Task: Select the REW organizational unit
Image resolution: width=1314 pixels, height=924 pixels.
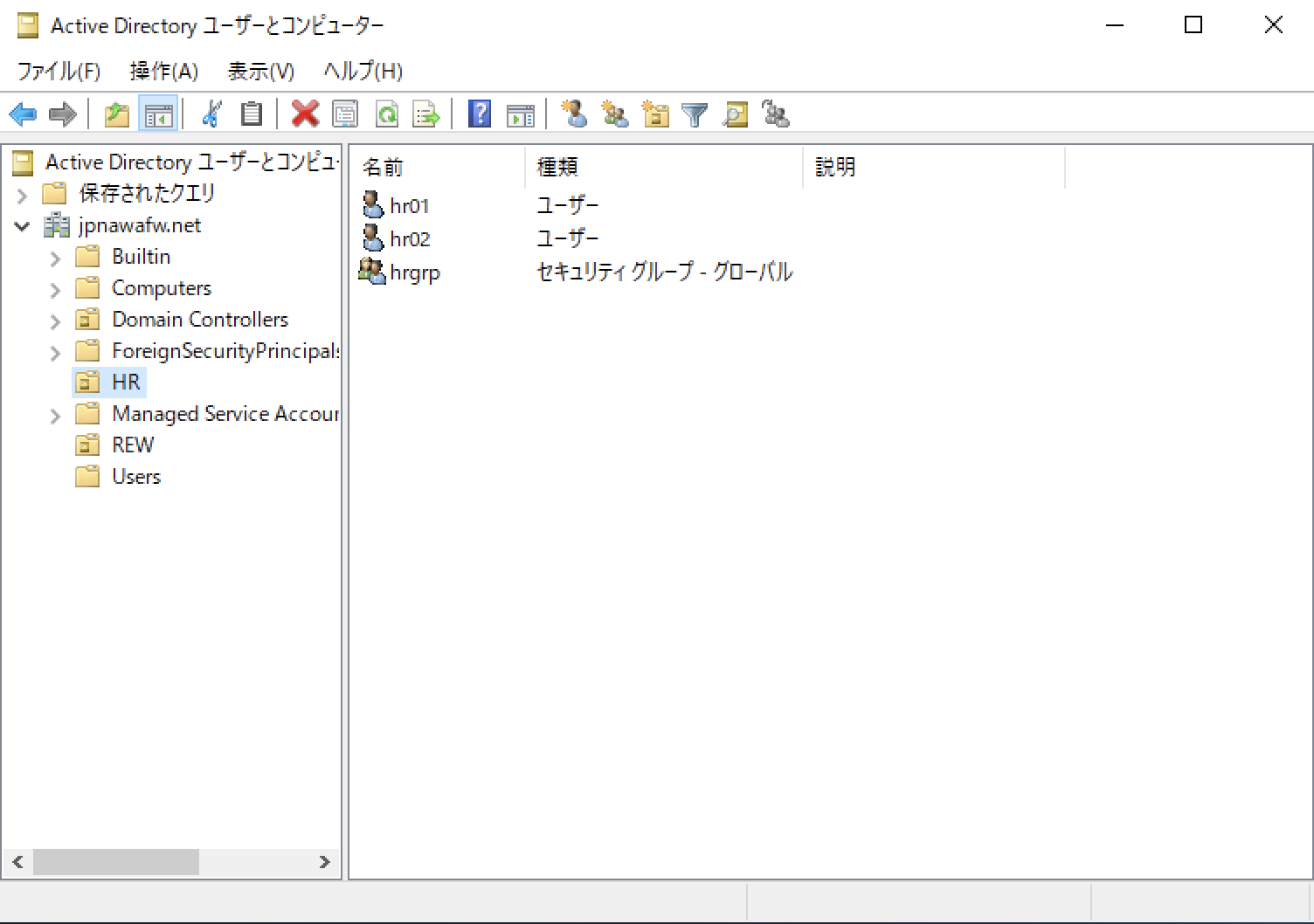Action: pyautogui.click(x=133, y=445)
